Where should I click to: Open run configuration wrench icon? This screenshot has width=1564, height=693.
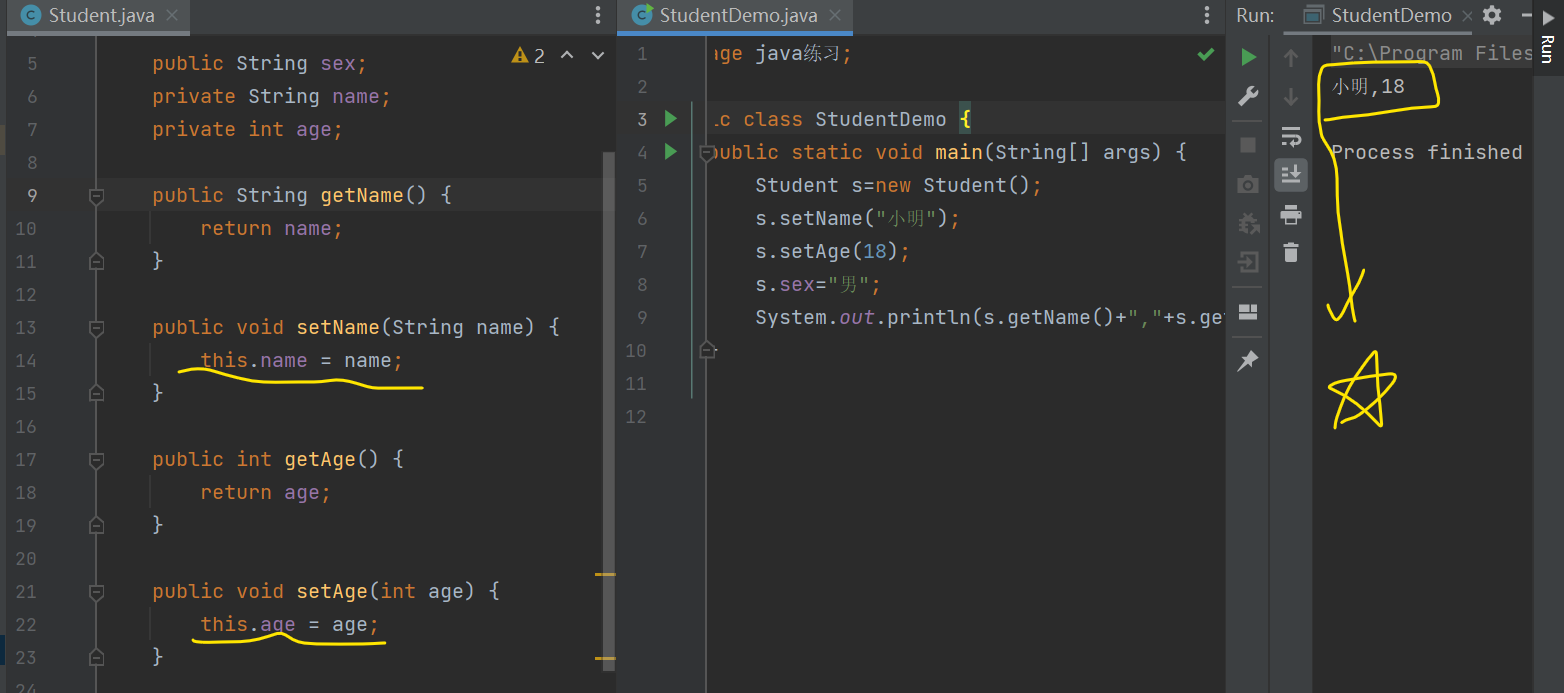(x=1248, y=97)
